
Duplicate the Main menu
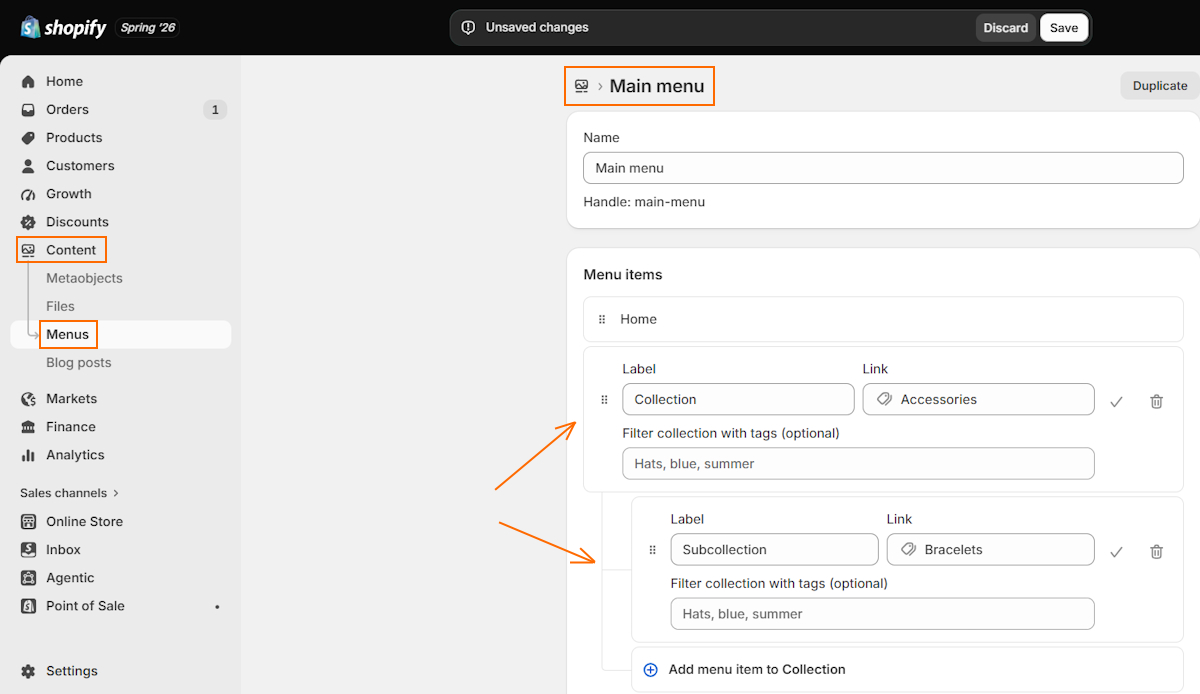point(1160,86)
